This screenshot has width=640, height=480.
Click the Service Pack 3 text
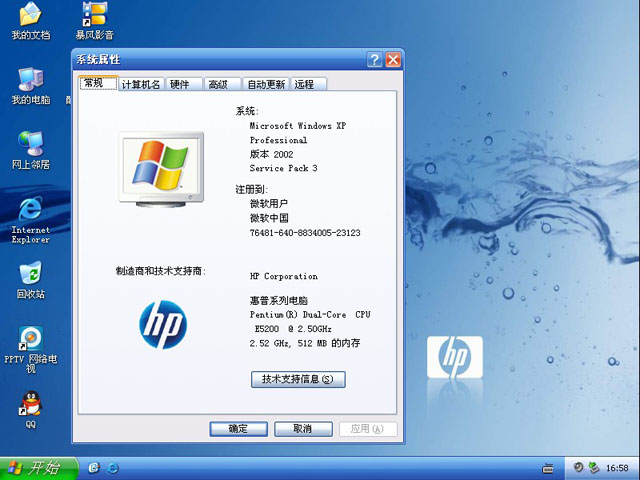(283, 168)
